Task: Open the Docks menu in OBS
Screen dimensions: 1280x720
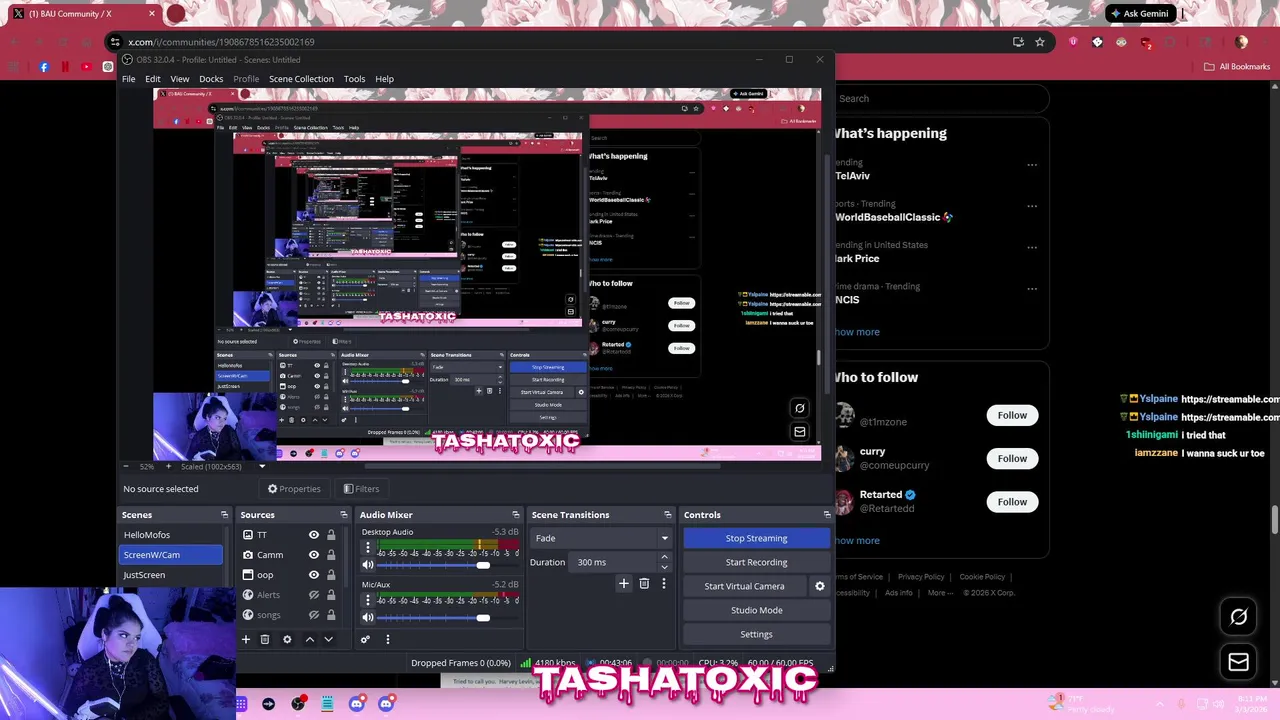Action: tap(211, 79)
